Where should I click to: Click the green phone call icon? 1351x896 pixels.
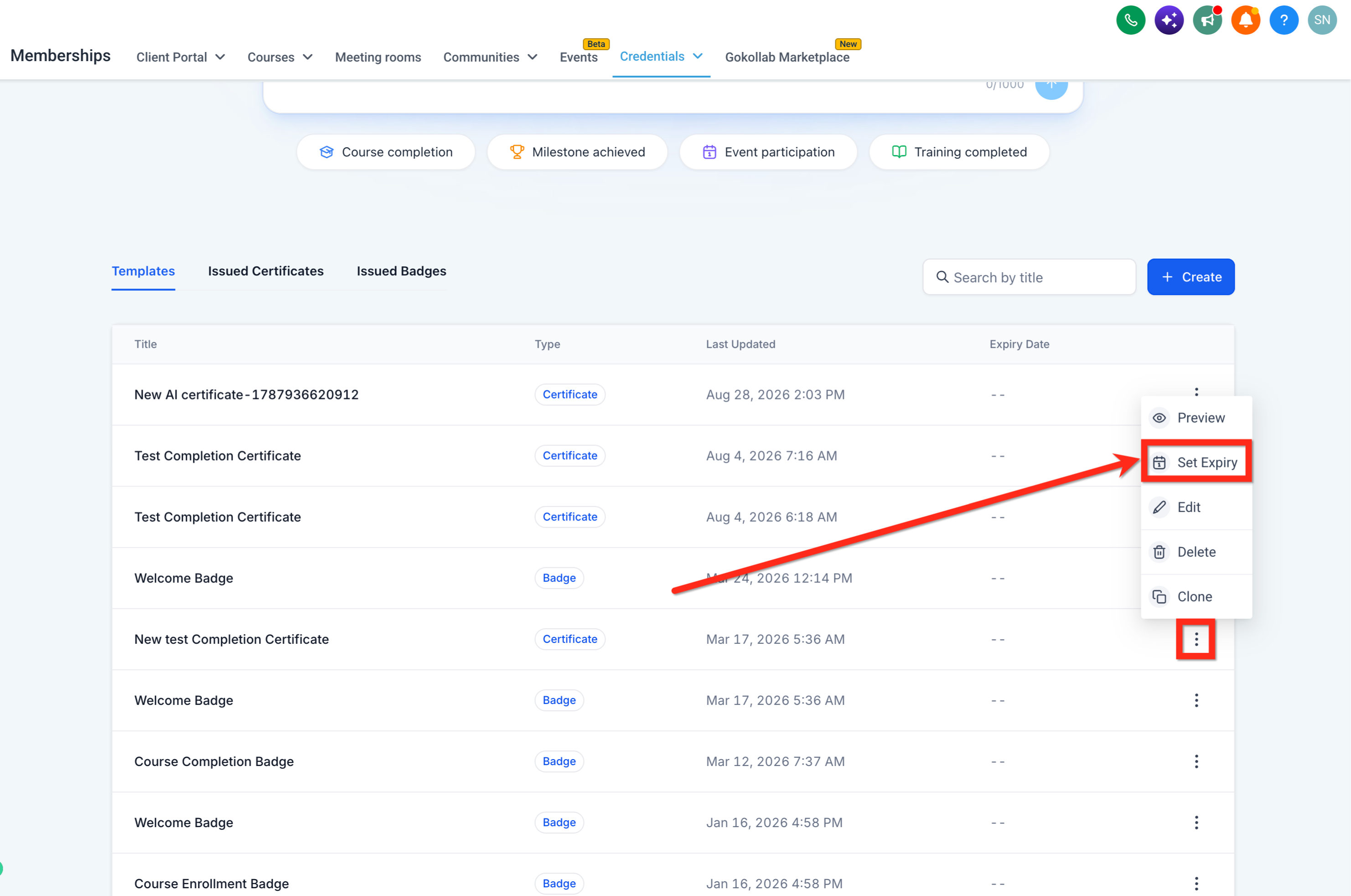1130,21
